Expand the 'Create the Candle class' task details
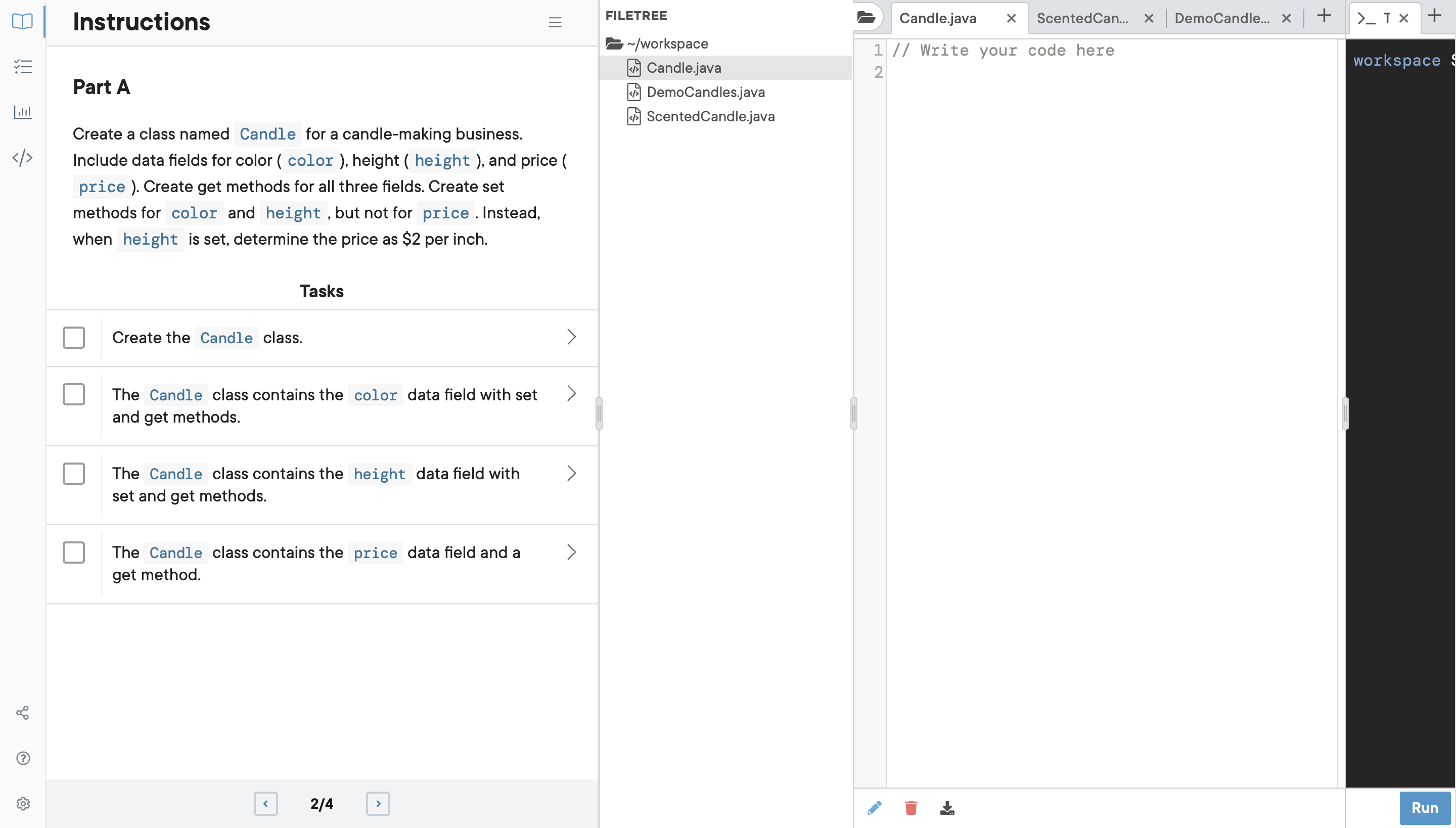The height and width of the screenshot is (828, 1456). pos(572,337)
